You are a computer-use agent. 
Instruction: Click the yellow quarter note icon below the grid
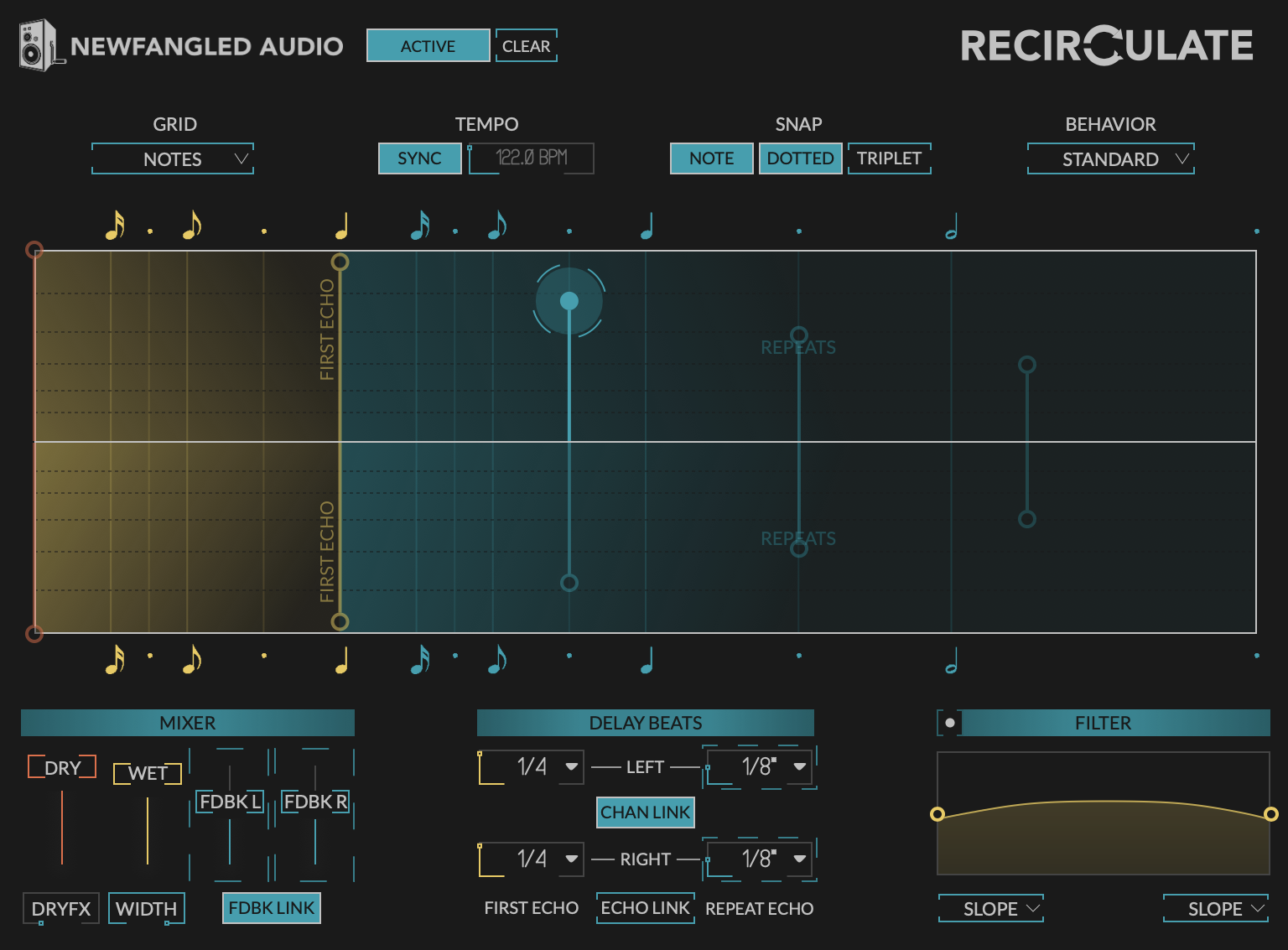coord(341,660)
